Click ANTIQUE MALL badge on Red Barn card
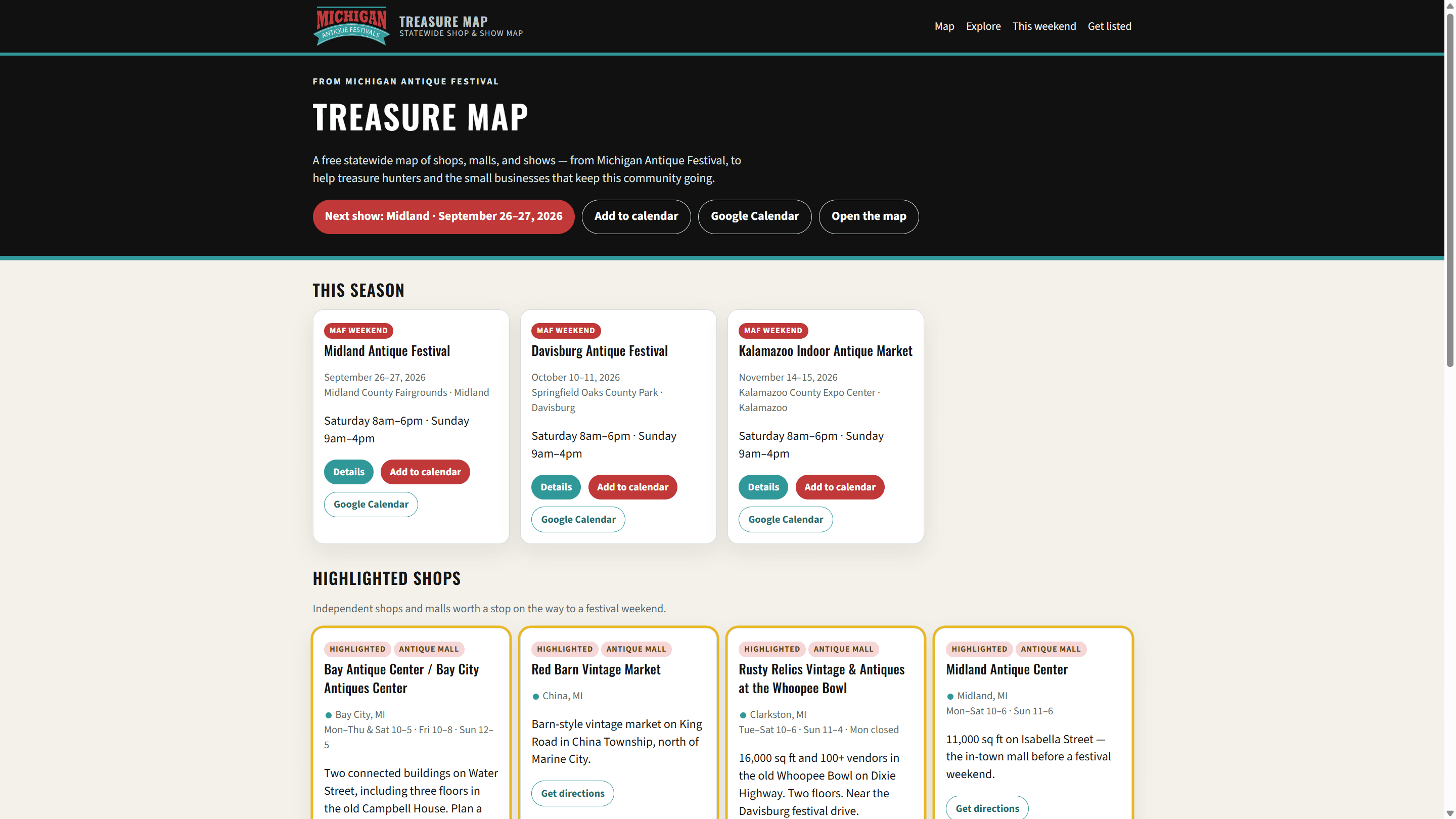 pyautogui.click(x=636, y=650)
